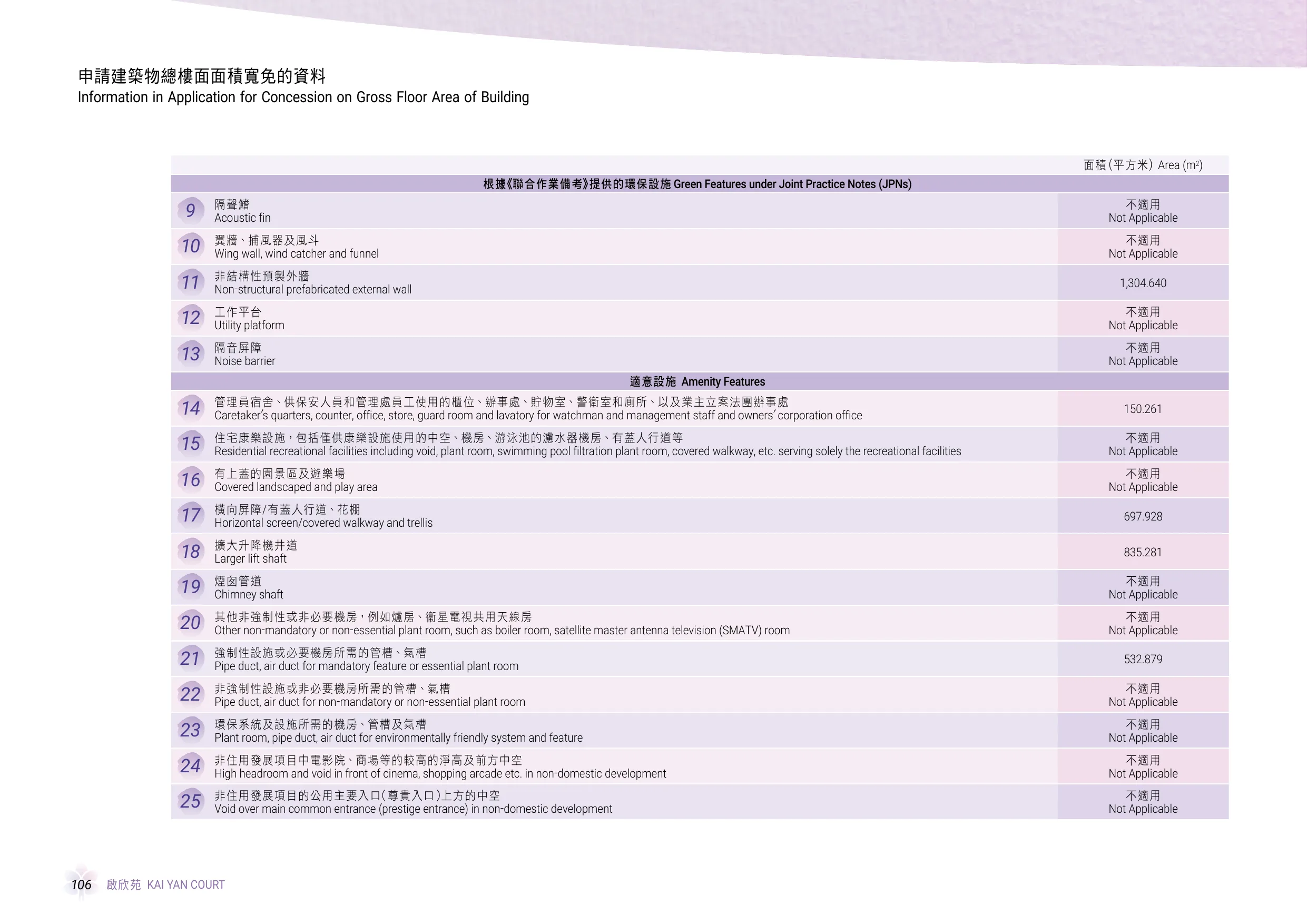Click the area value 835.281
The height and width of the screenshot is (924, 1307).
[x=1142, y=552]
